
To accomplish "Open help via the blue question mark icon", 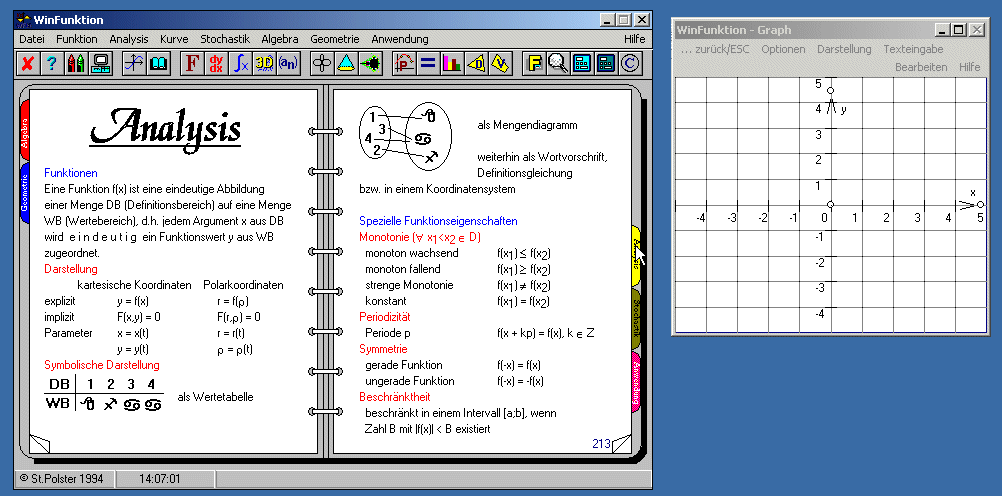I will (51, 63).
